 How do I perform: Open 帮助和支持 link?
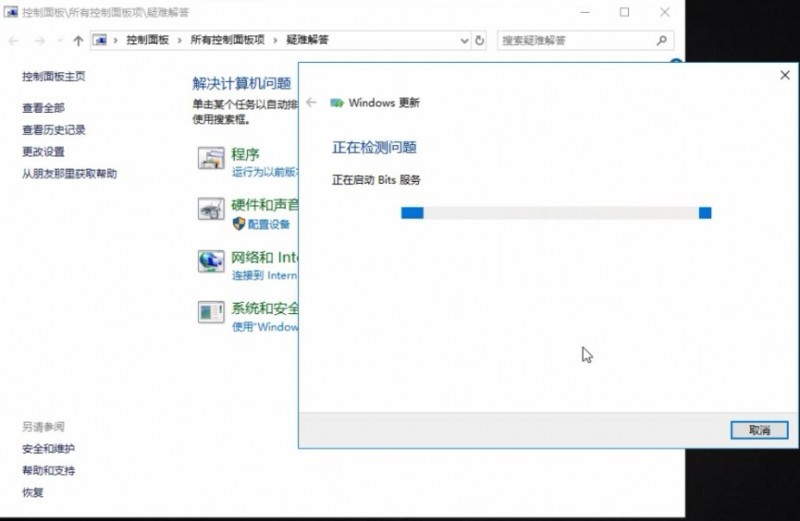point(48,471)
